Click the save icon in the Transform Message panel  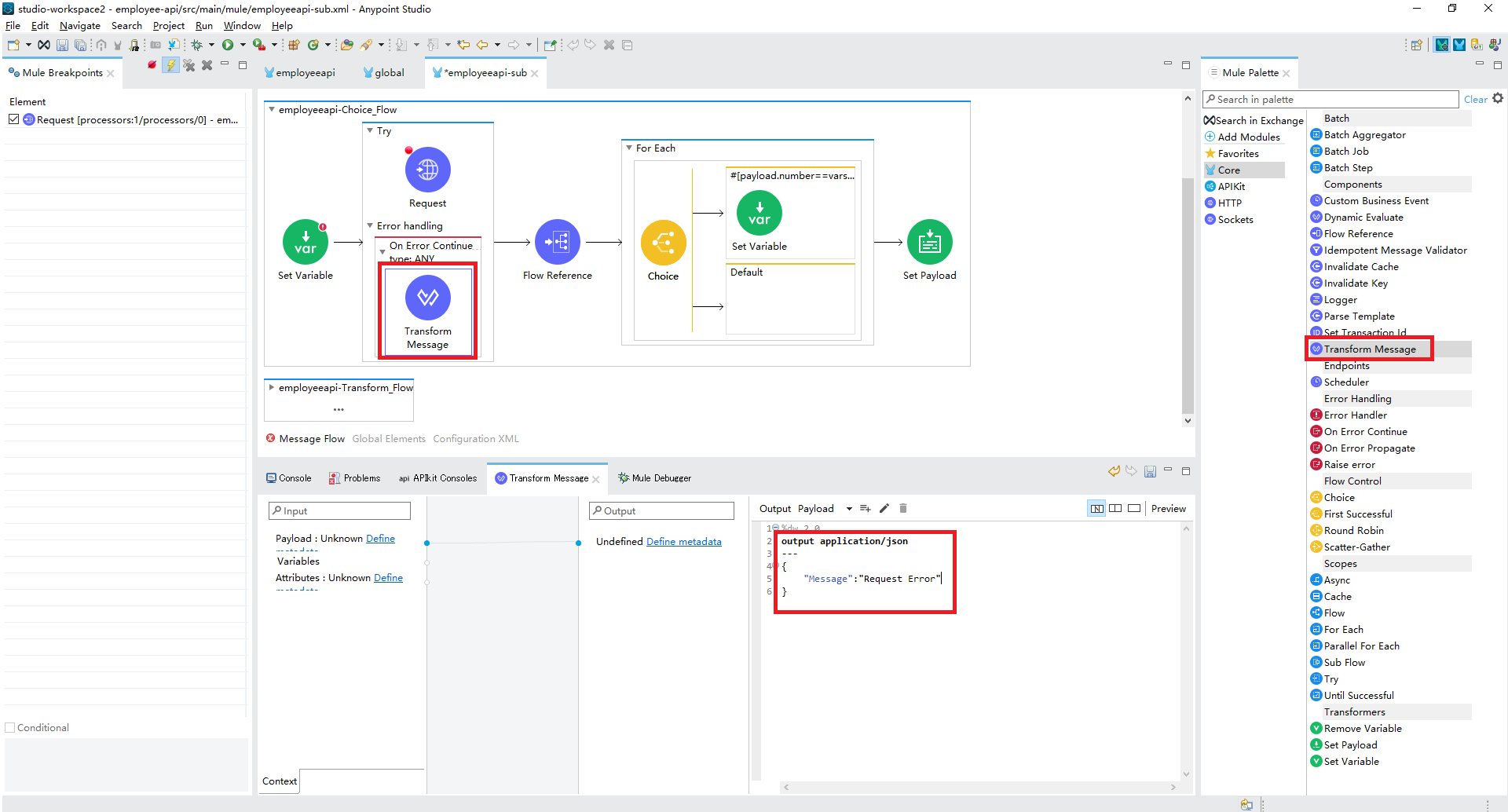click(x=1150, y=471)
